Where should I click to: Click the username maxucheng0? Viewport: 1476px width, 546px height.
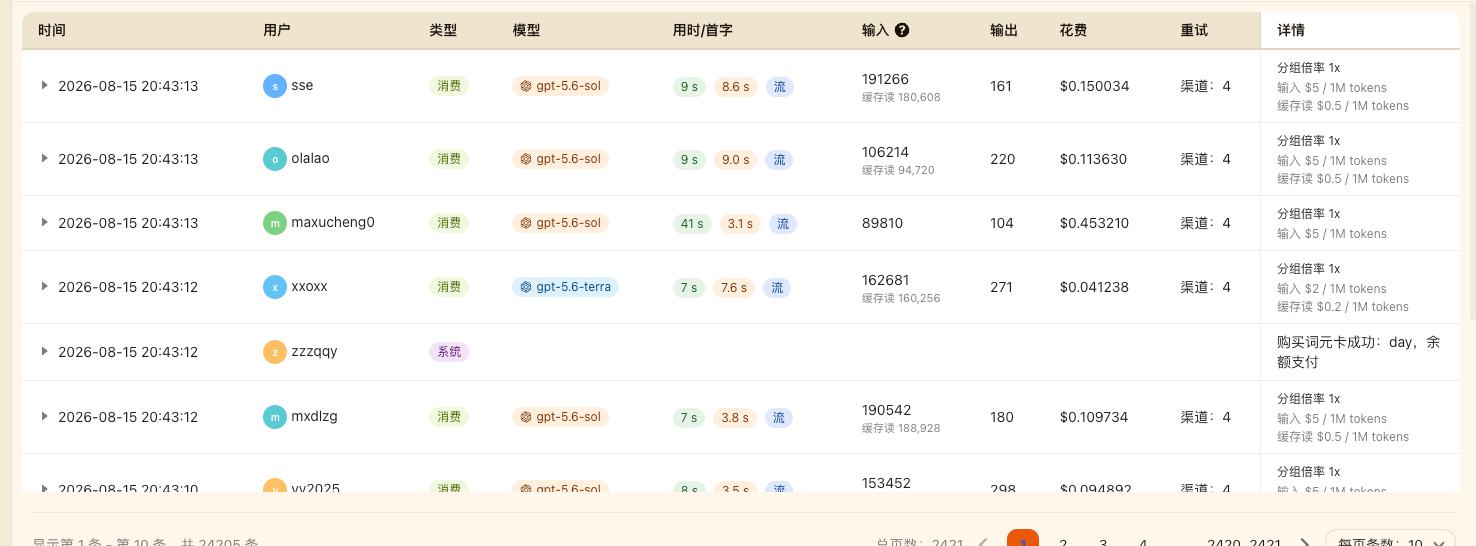tap(333, 222)
